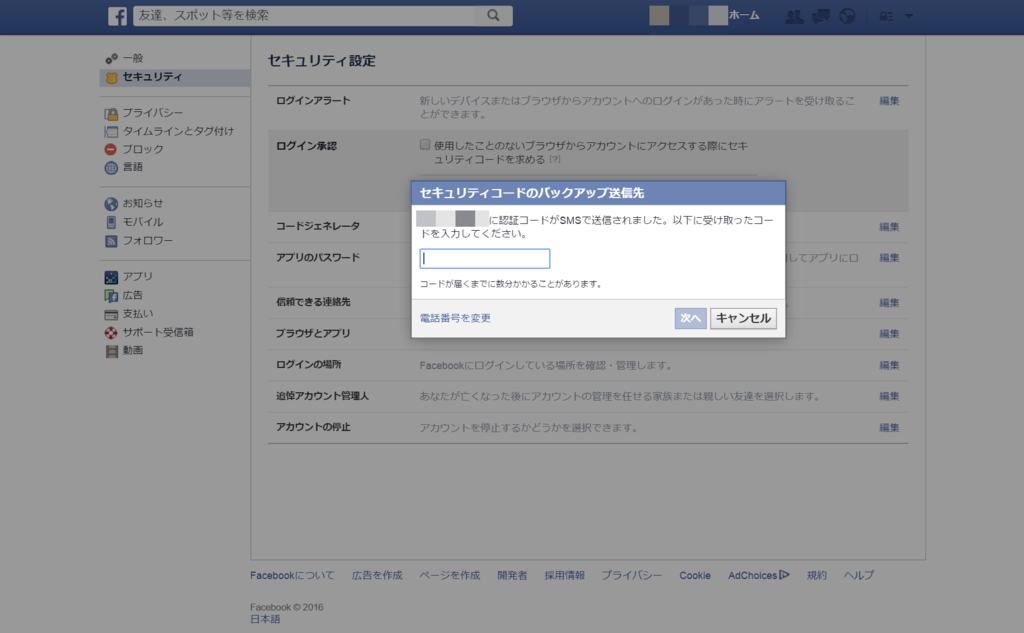
Task: Focus the 友達、スポット等を検索 search field
Action: [305, 16]
